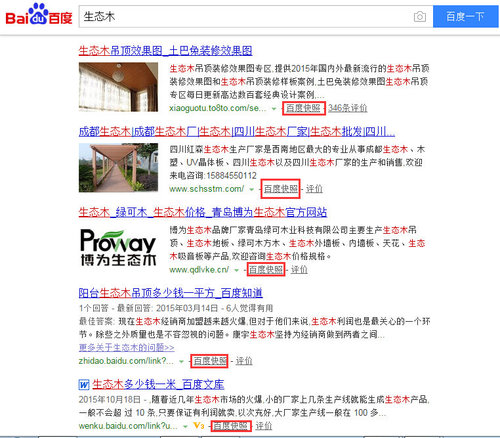
Task: Open 更多关于生态木的问题>> link
Action: coord(126,347)
